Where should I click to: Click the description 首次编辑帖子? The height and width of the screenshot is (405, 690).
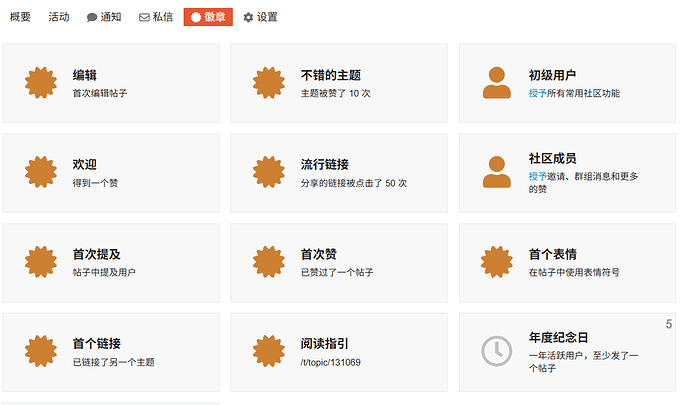[100, 93]
